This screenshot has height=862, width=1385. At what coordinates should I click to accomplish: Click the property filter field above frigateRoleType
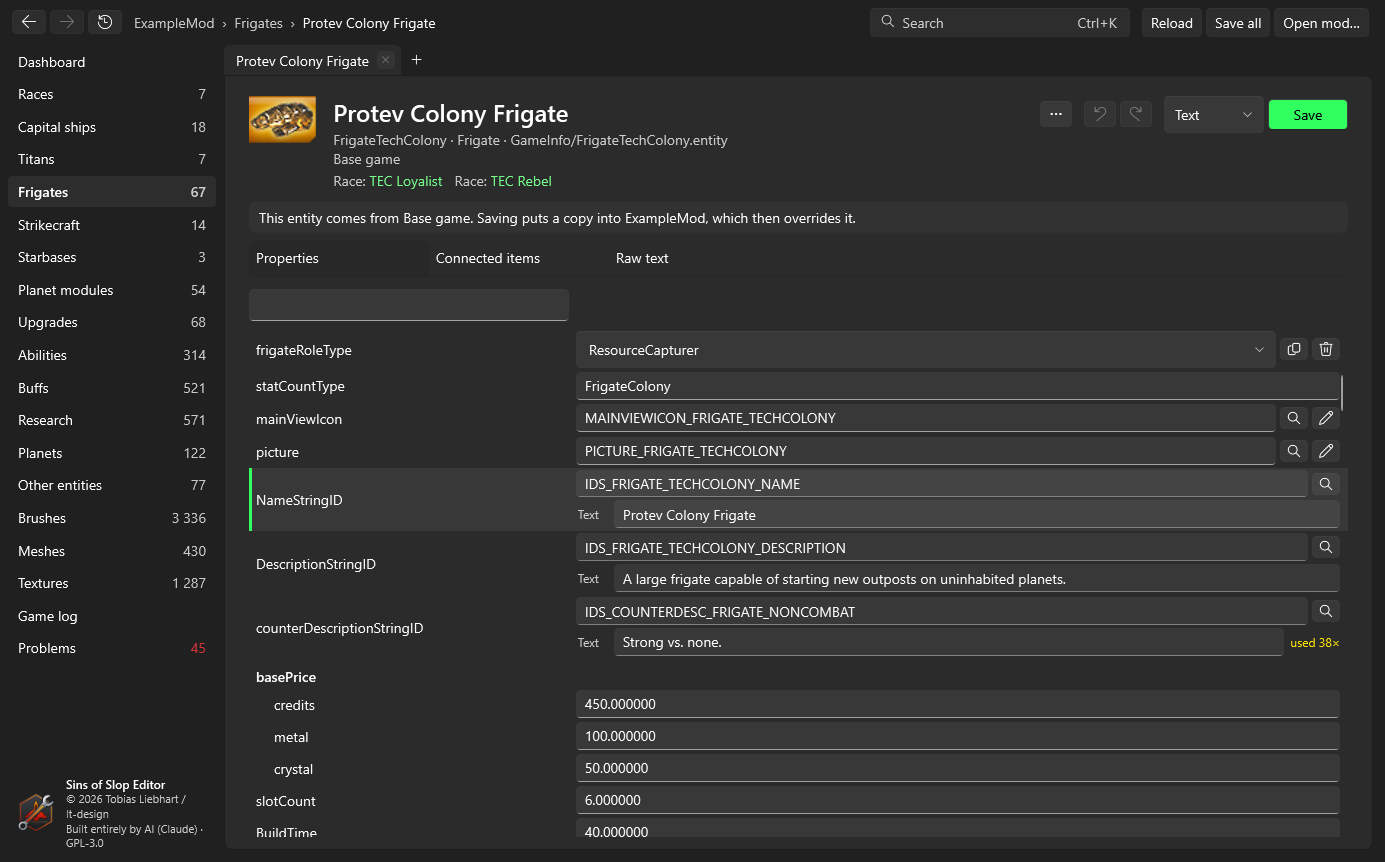click(409, 305)
